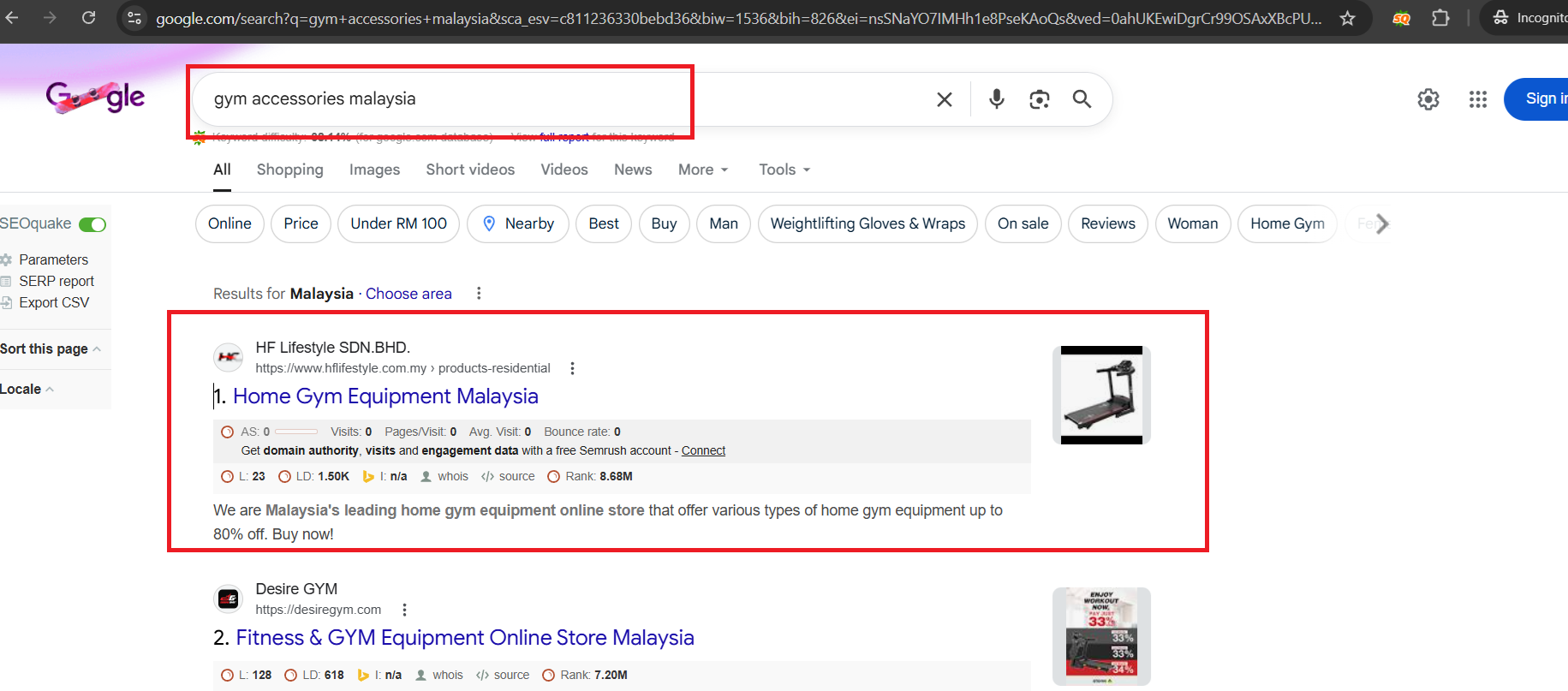Image resolution: width=1568 pixels, height=691 pixels.
Task: Click the treadmill thumbnail for HF Lifestyle
Action: [x=1101, y=395]
